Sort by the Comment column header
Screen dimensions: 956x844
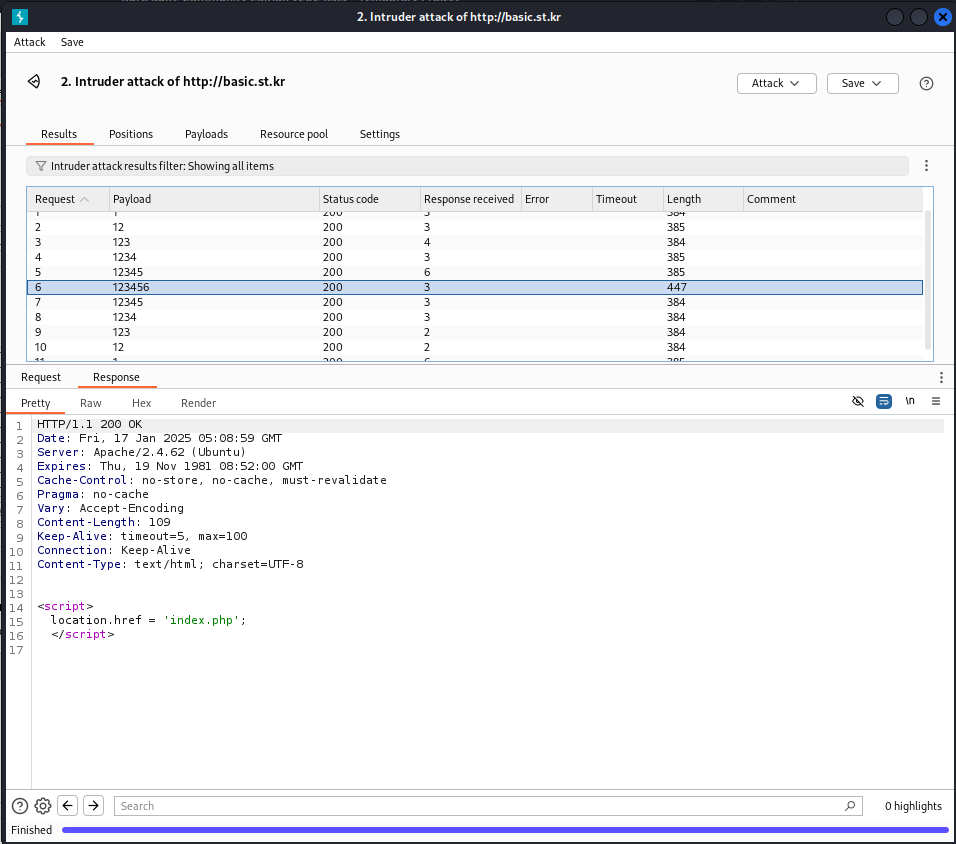tap(833, 199)
